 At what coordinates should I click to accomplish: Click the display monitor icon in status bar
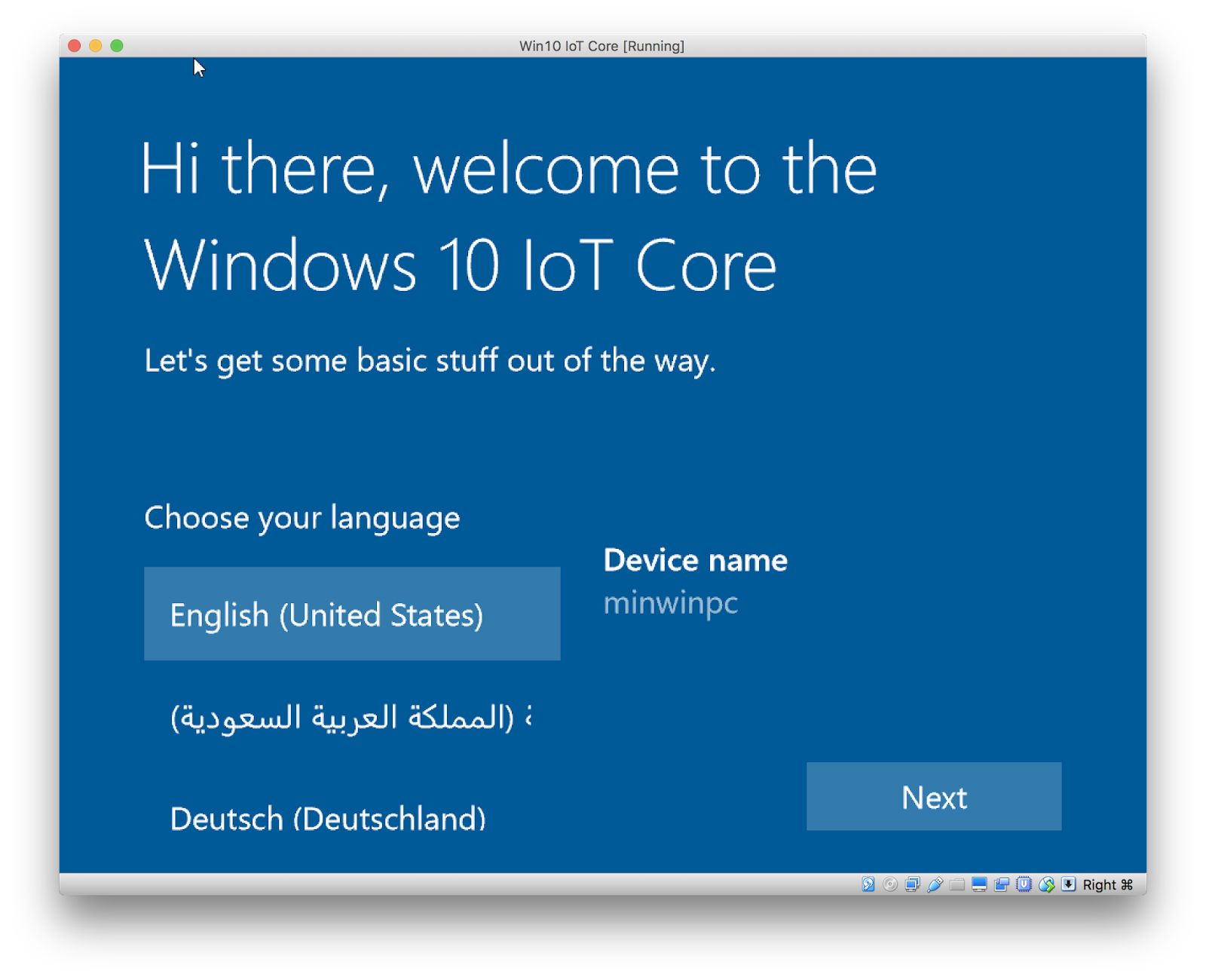pyautogui.click(x=979, y=884)
